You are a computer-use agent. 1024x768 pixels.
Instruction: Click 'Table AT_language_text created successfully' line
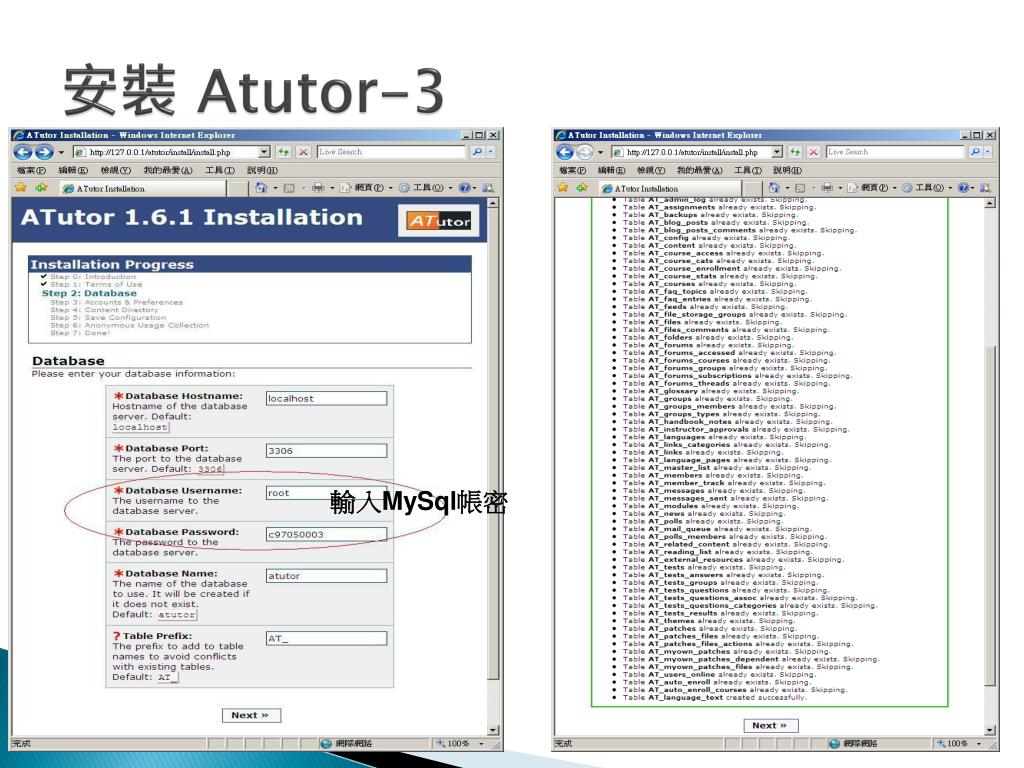click(714, 697)
